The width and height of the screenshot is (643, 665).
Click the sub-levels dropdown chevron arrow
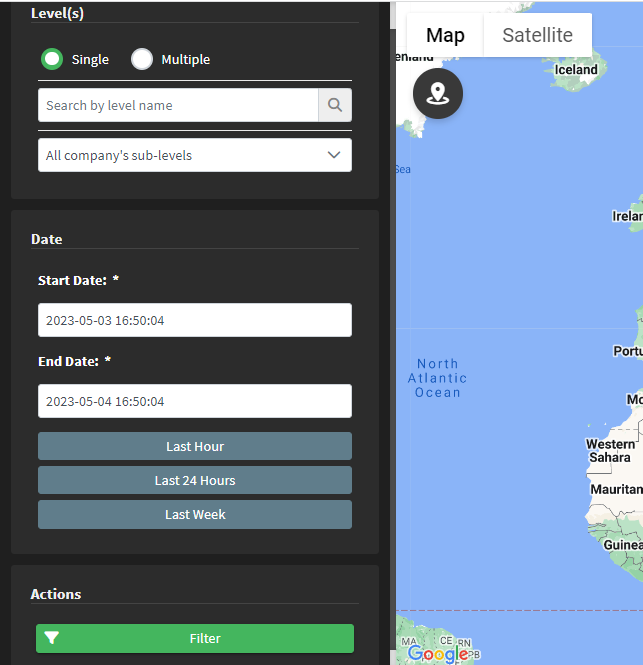click(334, 155)
